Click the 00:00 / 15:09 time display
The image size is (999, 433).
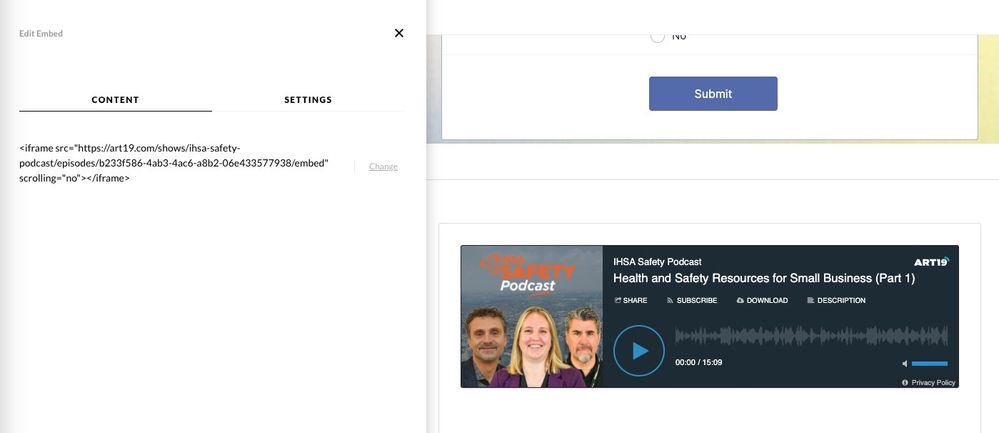click(x=699, y=362)
